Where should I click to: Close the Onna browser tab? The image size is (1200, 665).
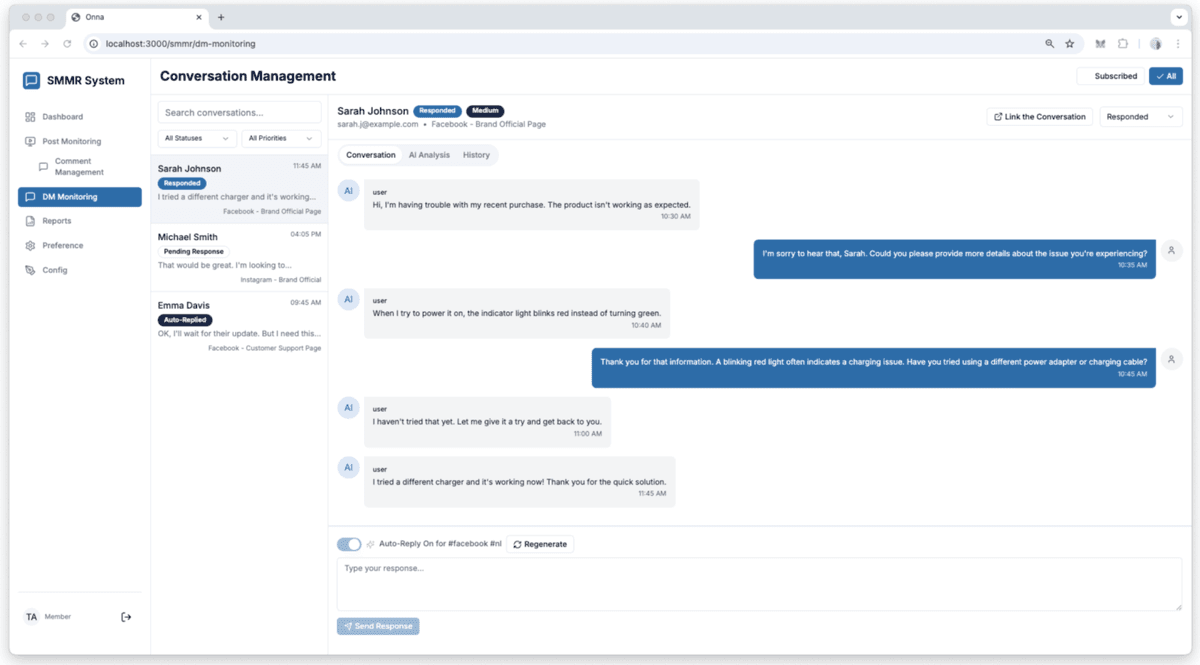[200, 17]
